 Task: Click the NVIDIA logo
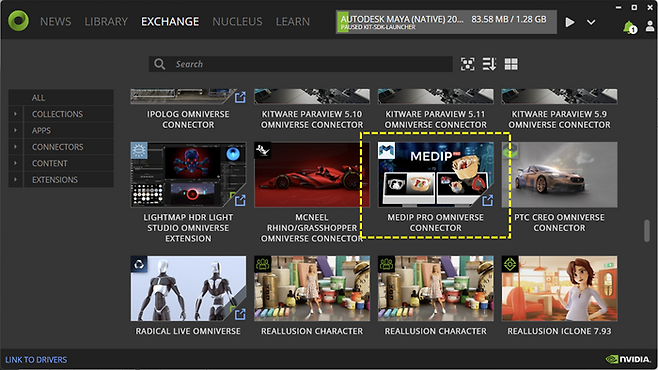click(x=628, y=359)
